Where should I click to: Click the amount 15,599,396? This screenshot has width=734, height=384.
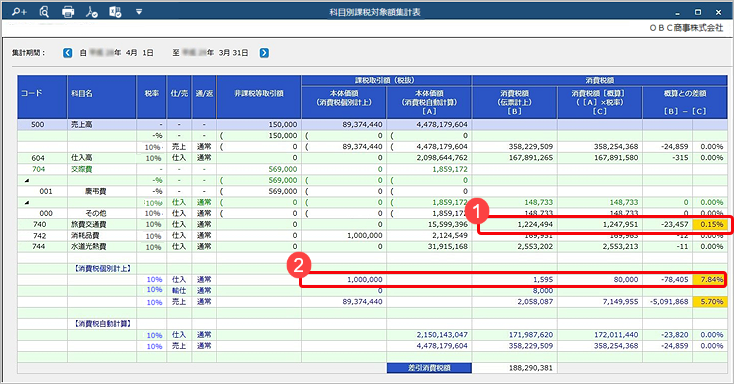coord(448,224)
